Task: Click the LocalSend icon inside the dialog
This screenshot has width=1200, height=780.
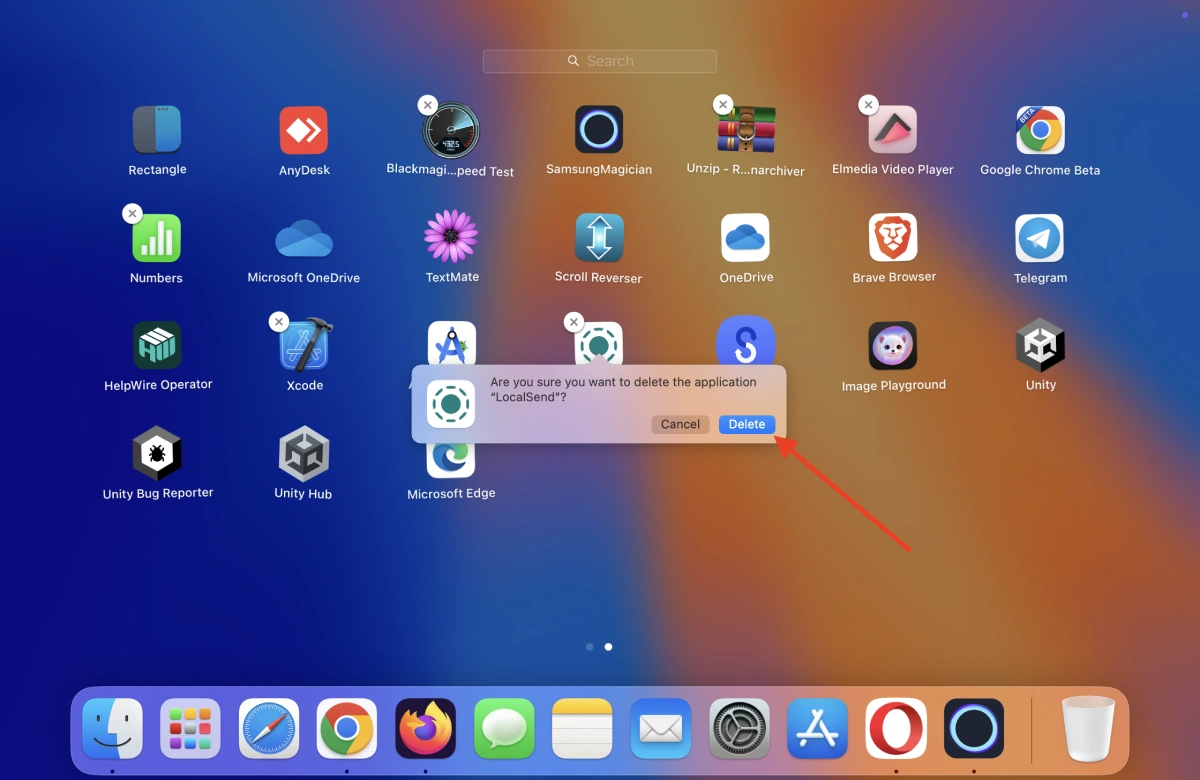Action: (x=451, y=404)
